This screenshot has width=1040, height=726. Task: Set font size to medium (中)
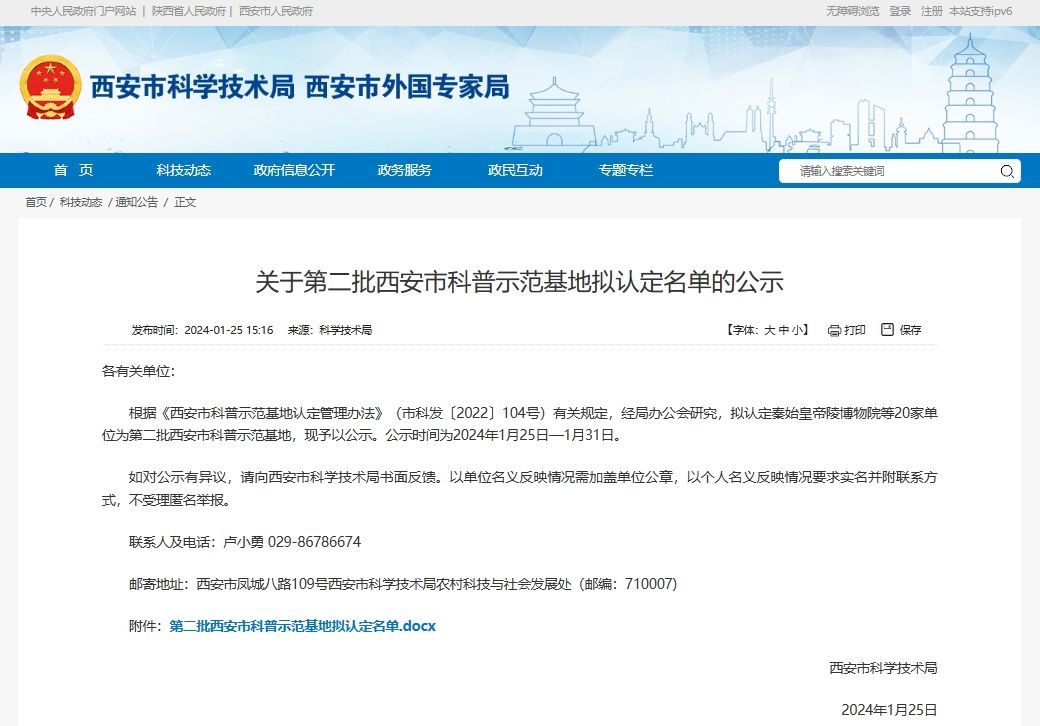click(784, 330)
